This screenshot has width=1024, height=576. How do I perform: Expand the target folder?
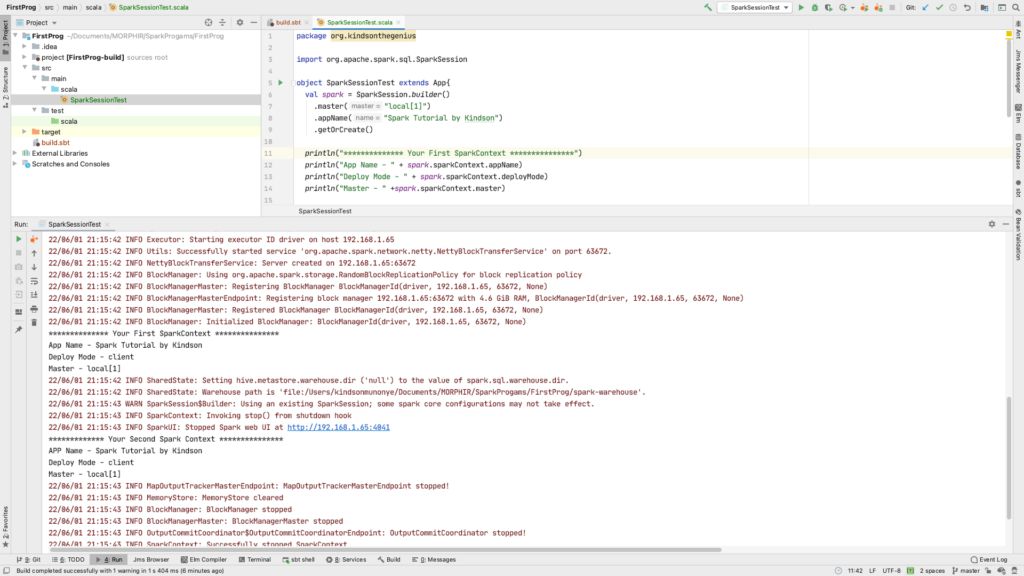25,131
